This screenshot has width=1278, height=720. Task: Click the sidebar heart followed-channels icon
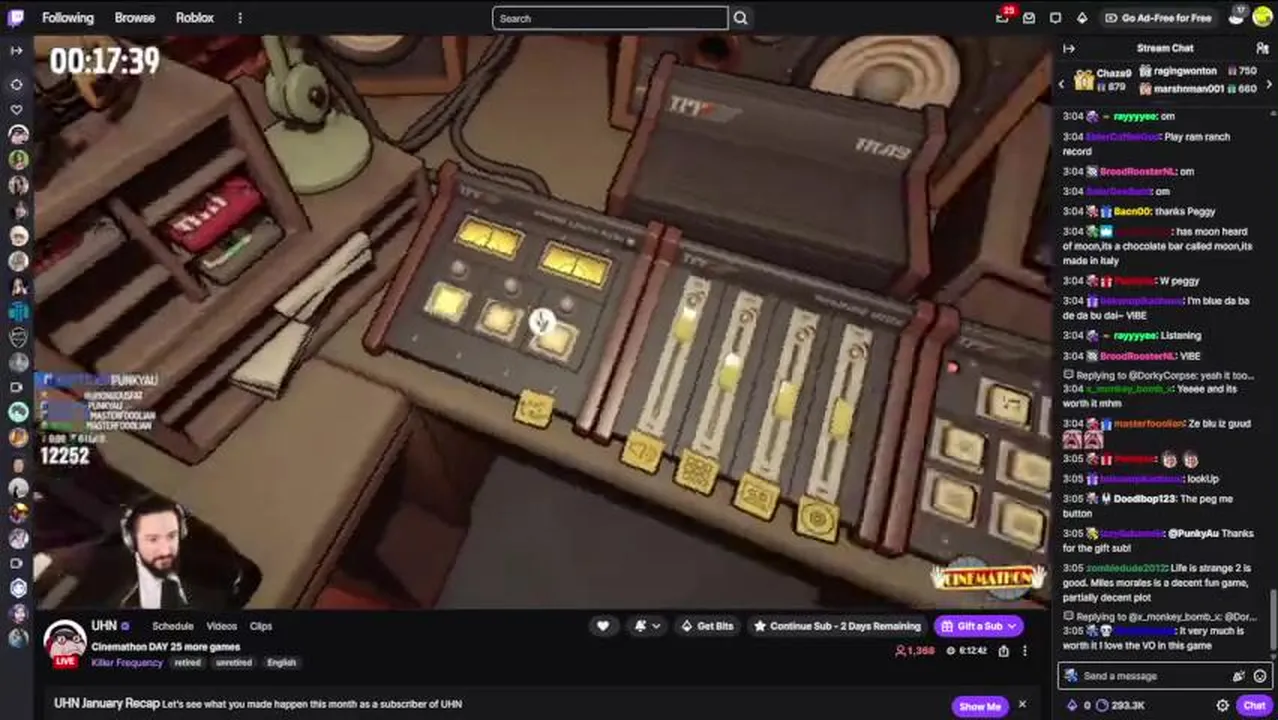point(16,110)
